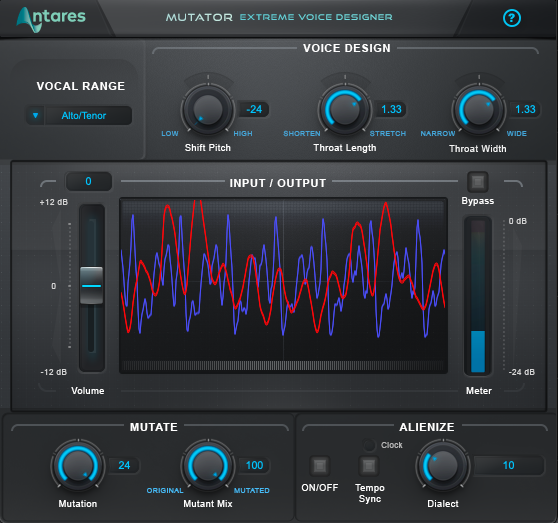The image size is (558, 523).
Task: Click the VOICE DESIGN section heading
Action: tap(347, 48)
